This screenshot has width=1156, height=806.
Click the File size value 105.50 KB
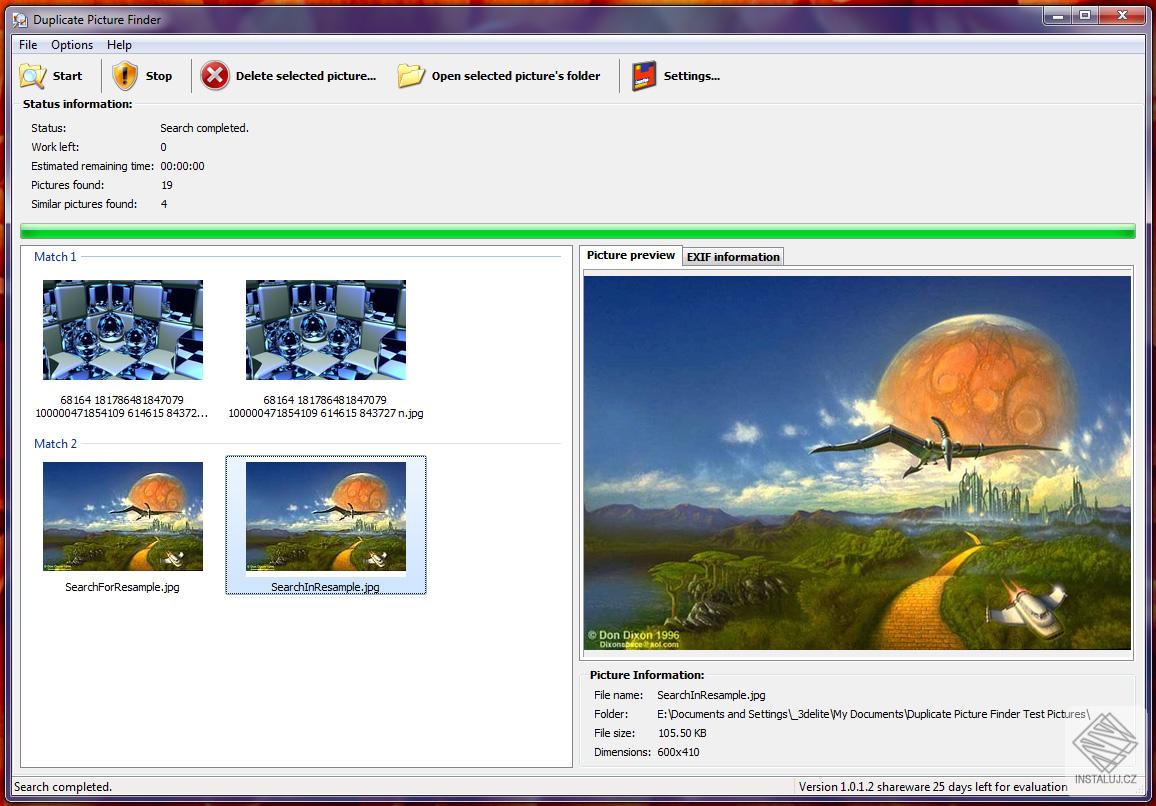pos(682,733)
